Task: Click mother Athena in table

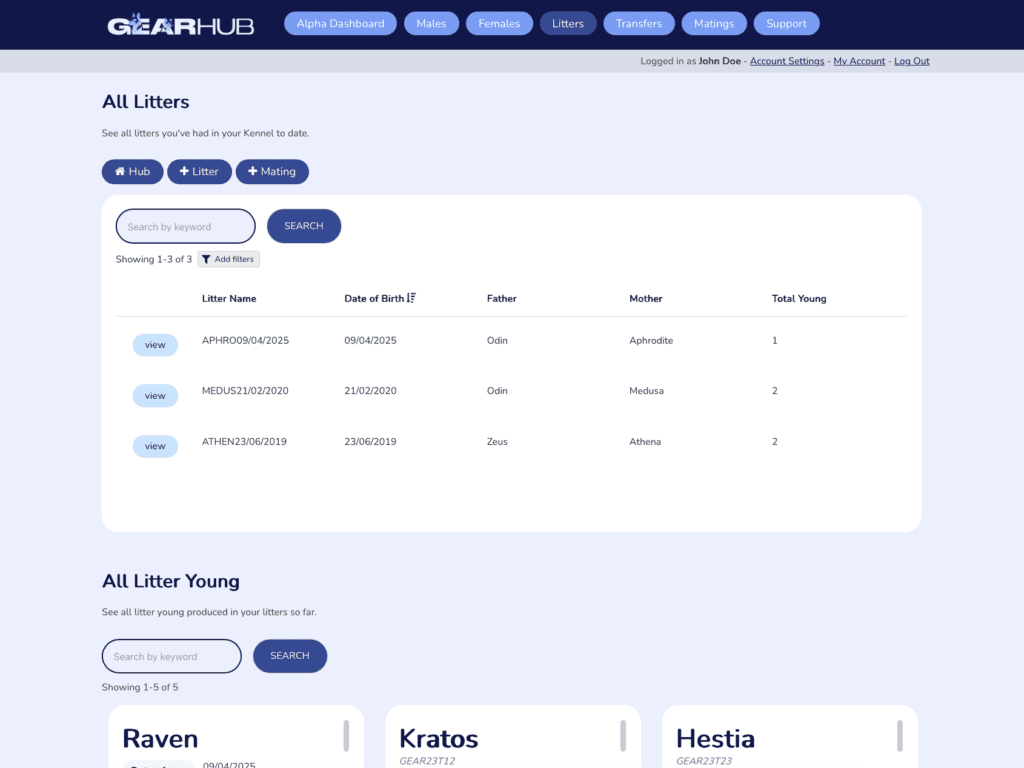Action: [x=645, y=441]
